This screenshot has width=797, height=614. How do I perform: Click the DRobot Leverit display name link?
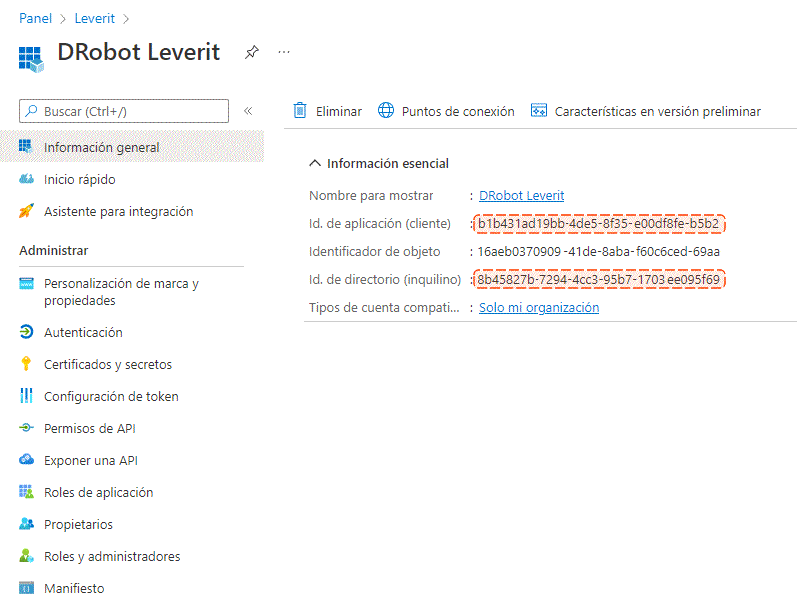522,196
